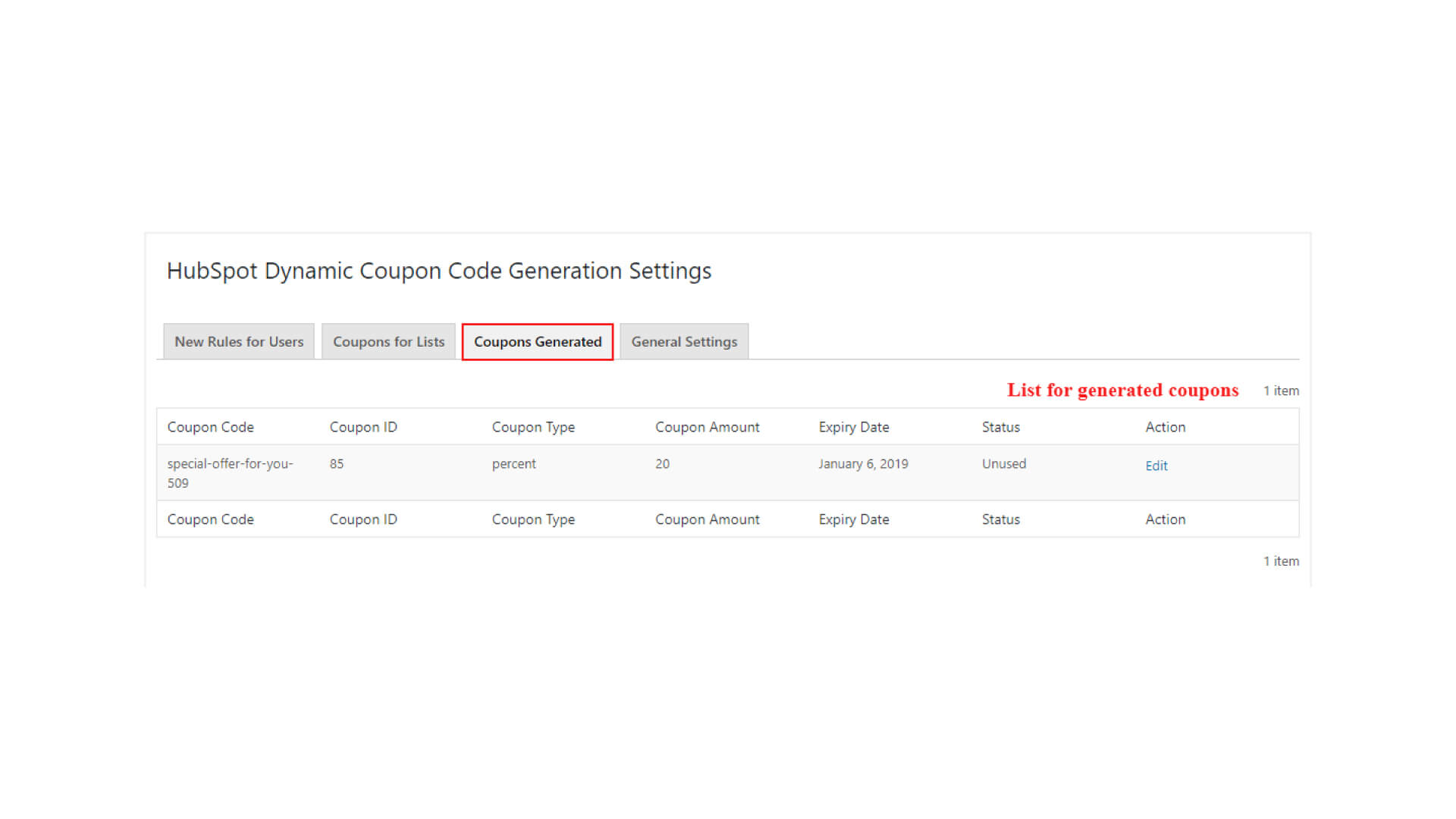Viewport: 1456px width, 819px height.
Task: Click the January 6, 2019 expiry cell
Action: pos(863,463)
